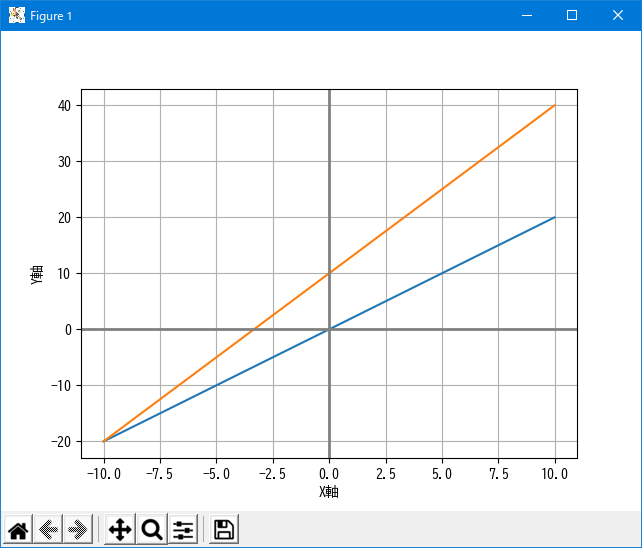Viewport: 642px width, 548px height.
Task: Maximize the Figure 1 window
Action: point(572,16)
